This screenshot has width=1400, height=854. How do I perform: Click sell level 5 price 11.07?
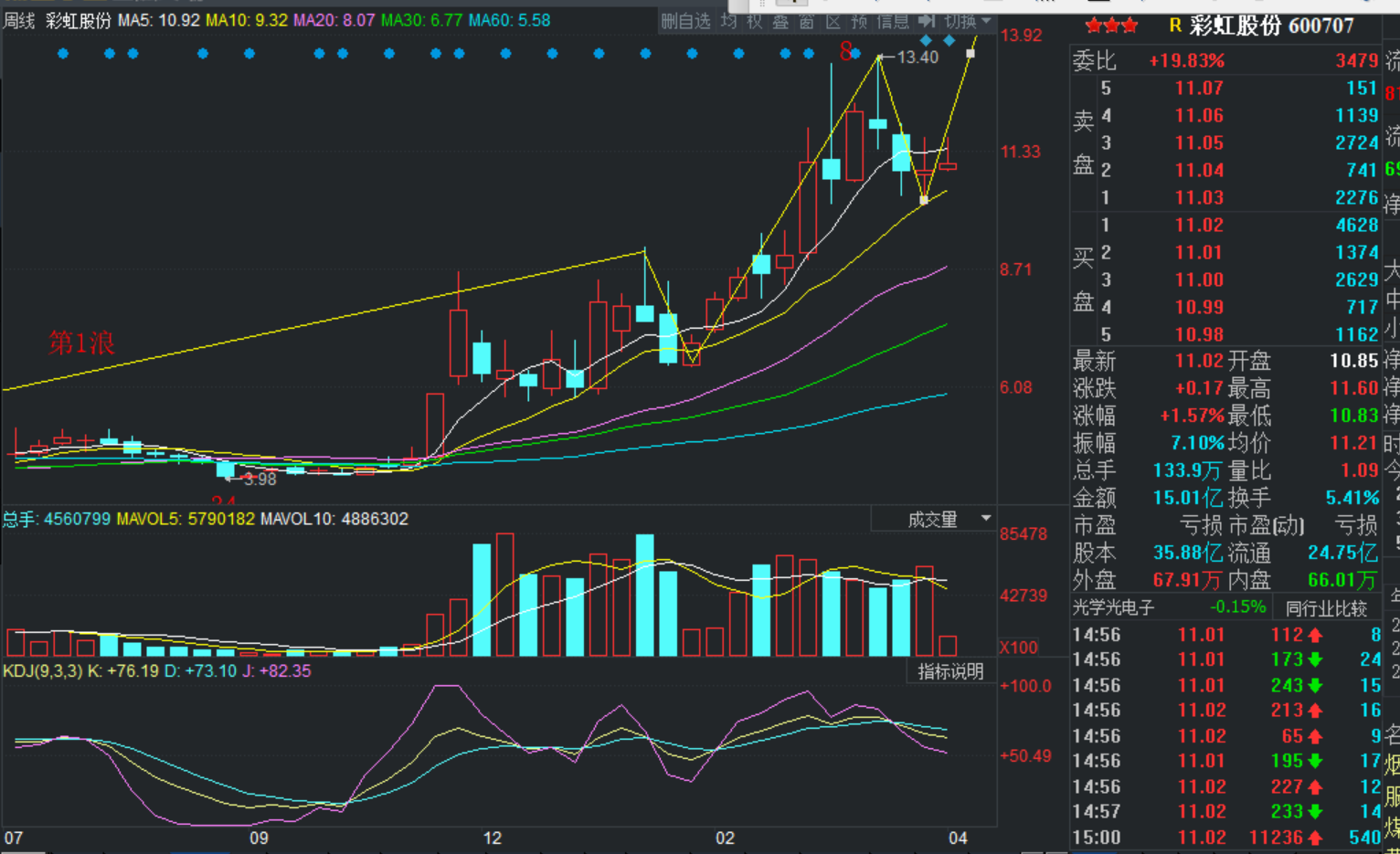(x=1198, y=89)
